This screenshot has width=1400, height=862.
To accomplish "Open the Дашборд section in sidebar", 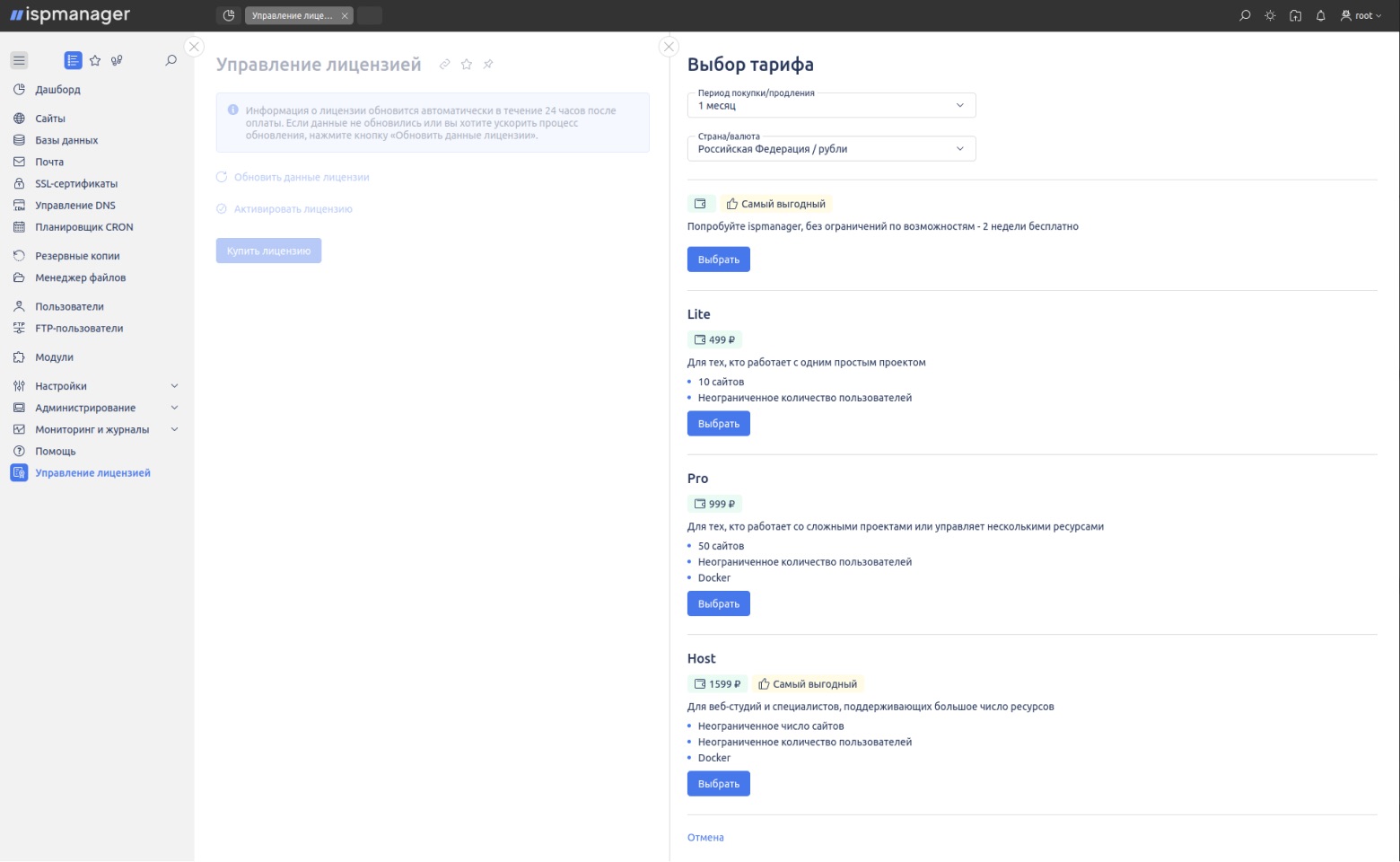I will (57, 90).
